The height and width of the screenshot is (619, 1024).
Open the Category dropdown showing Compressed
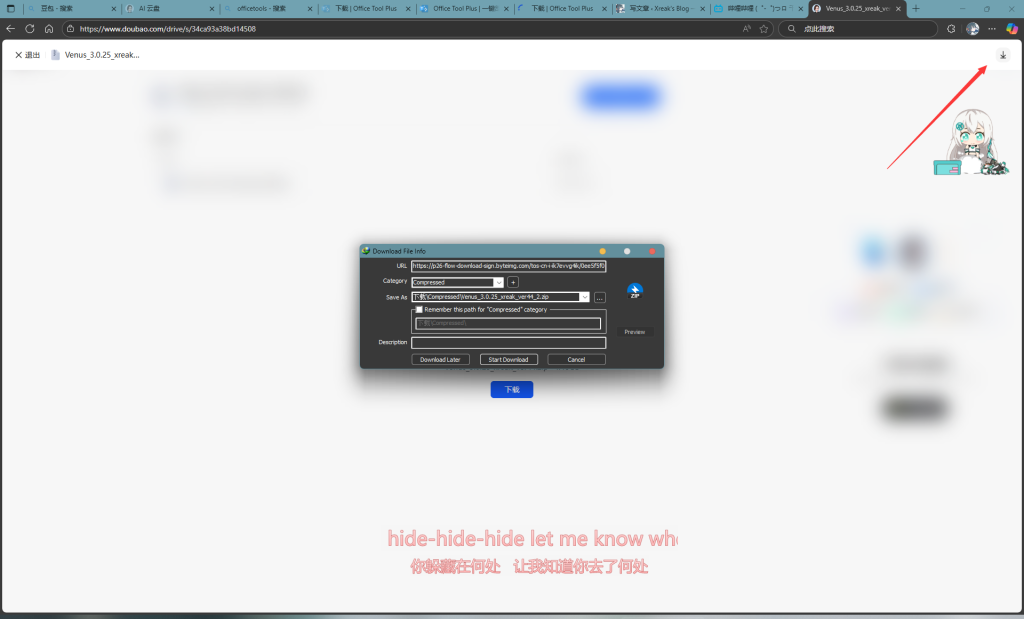pos(499,282)
